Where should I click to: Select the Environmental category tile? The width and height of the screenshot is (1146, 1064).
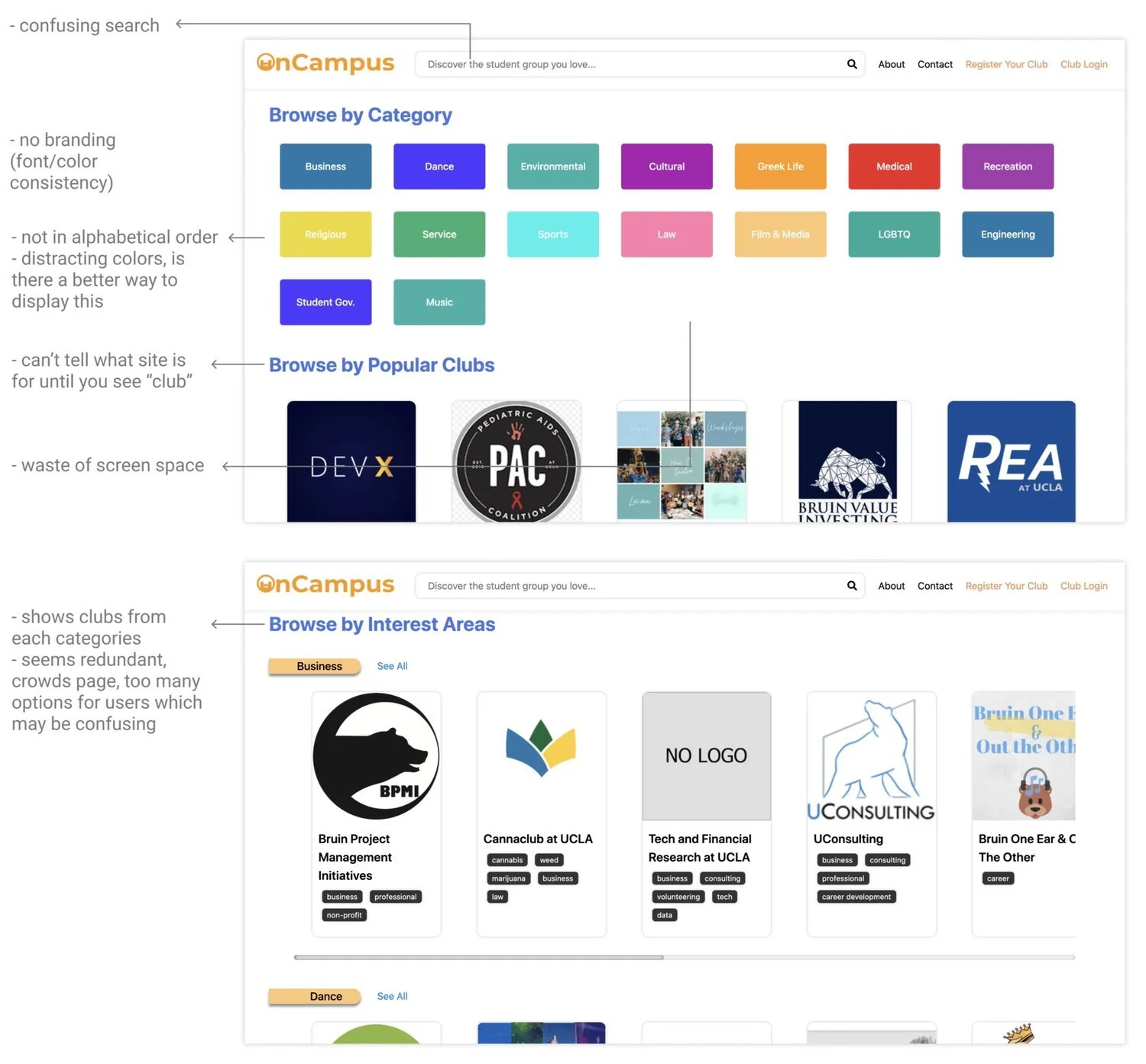tap(553, 167)
